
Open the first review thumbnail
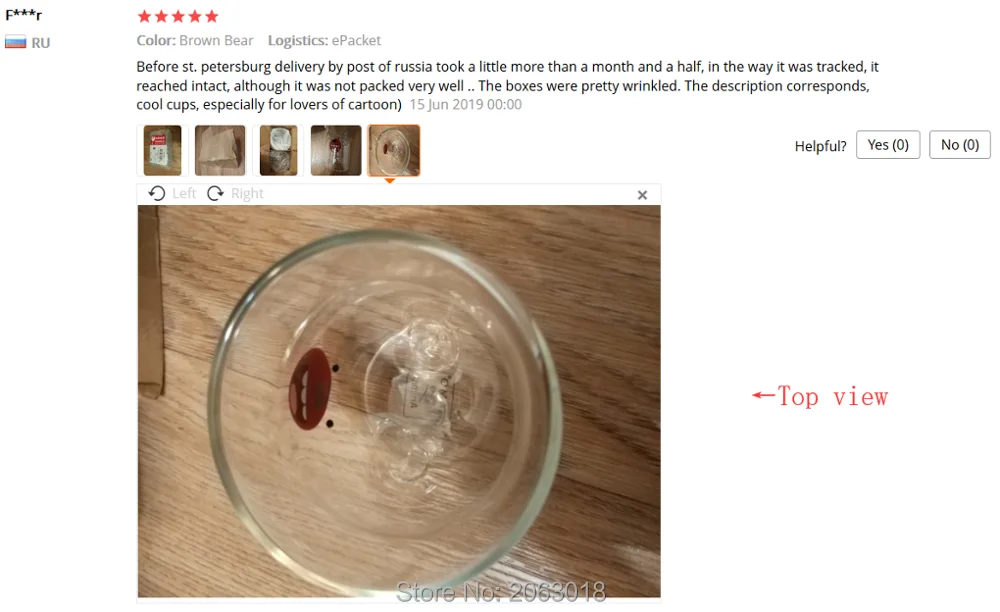pos(162,150)
